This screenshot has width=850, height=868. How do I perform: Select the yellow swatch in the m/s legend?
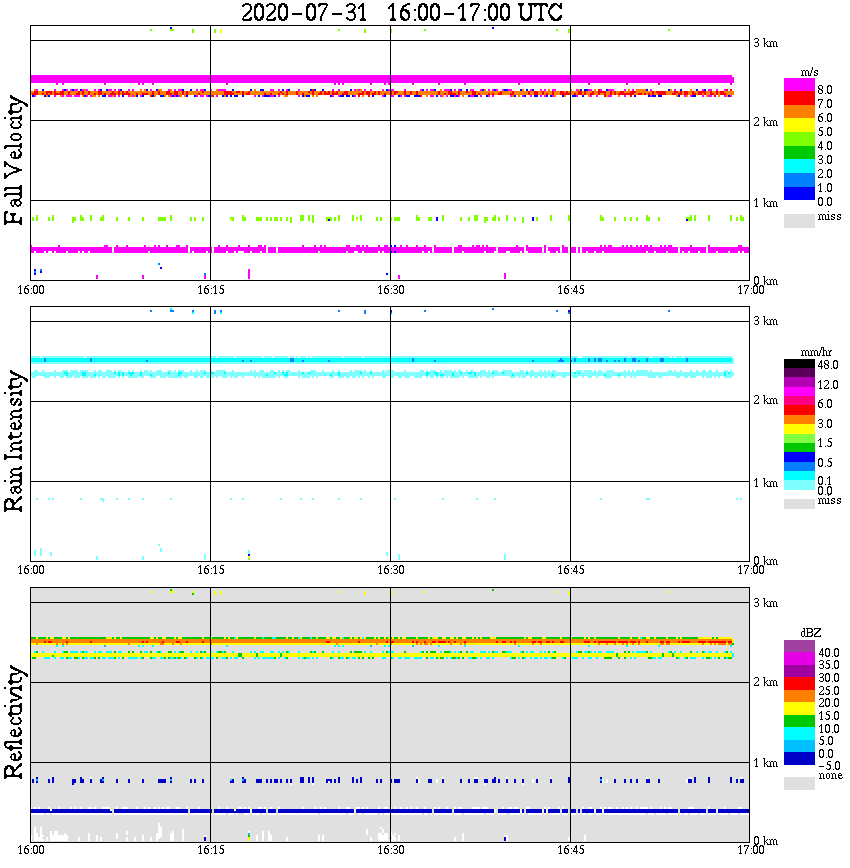pos(799,125)
